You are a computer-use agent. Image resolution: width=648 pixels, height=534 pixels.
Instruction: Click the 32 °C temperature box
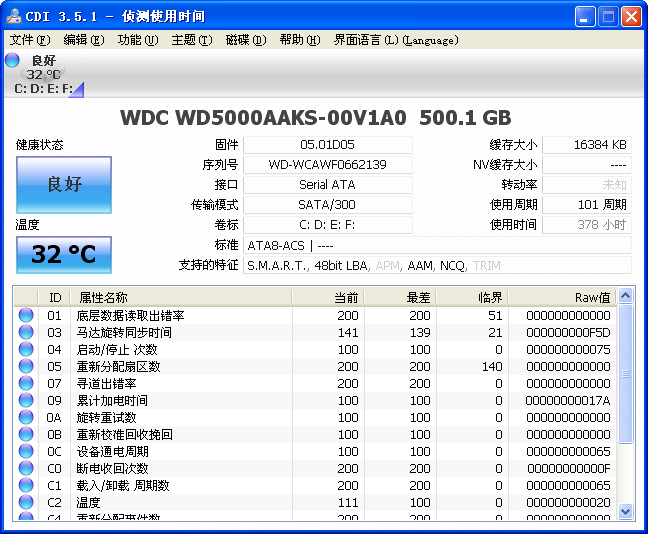[64, 255]
